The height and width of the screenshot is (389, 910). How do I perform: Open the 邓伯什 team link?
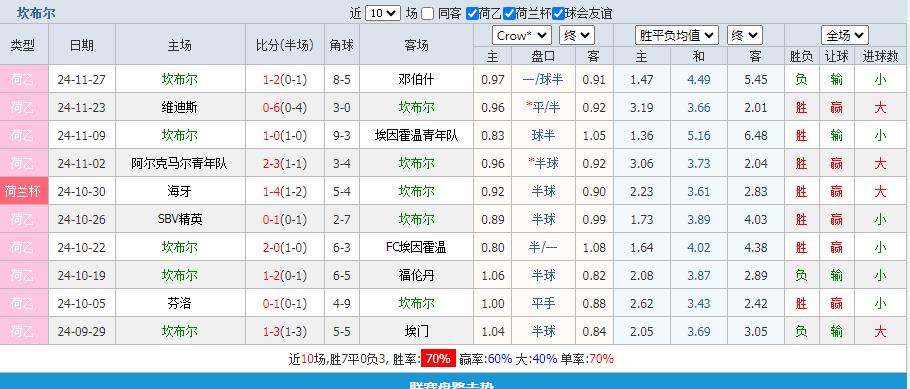point(416,80)
